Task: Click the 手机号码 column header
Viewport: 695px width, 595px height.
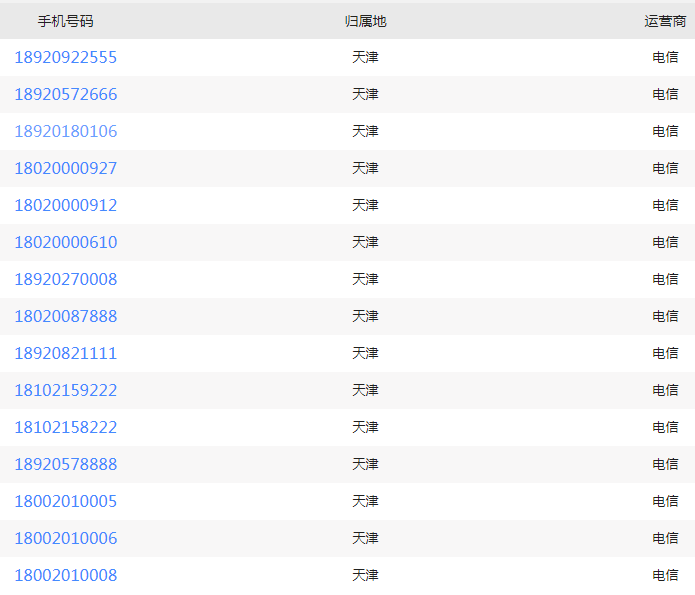Action: coord(66,21)
